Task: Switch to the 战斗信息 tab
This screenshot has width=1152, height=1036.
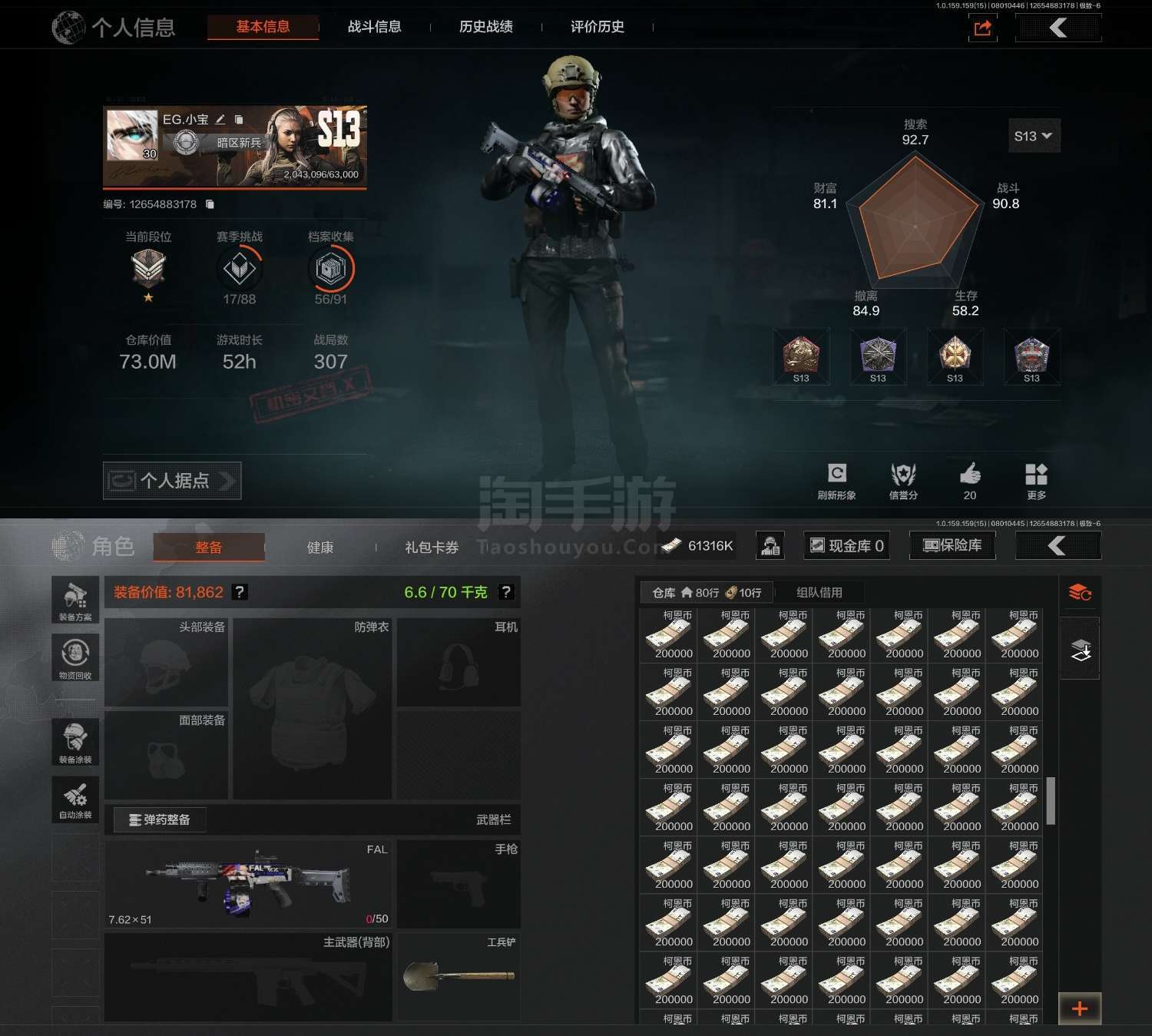Action: coord(374,27)
